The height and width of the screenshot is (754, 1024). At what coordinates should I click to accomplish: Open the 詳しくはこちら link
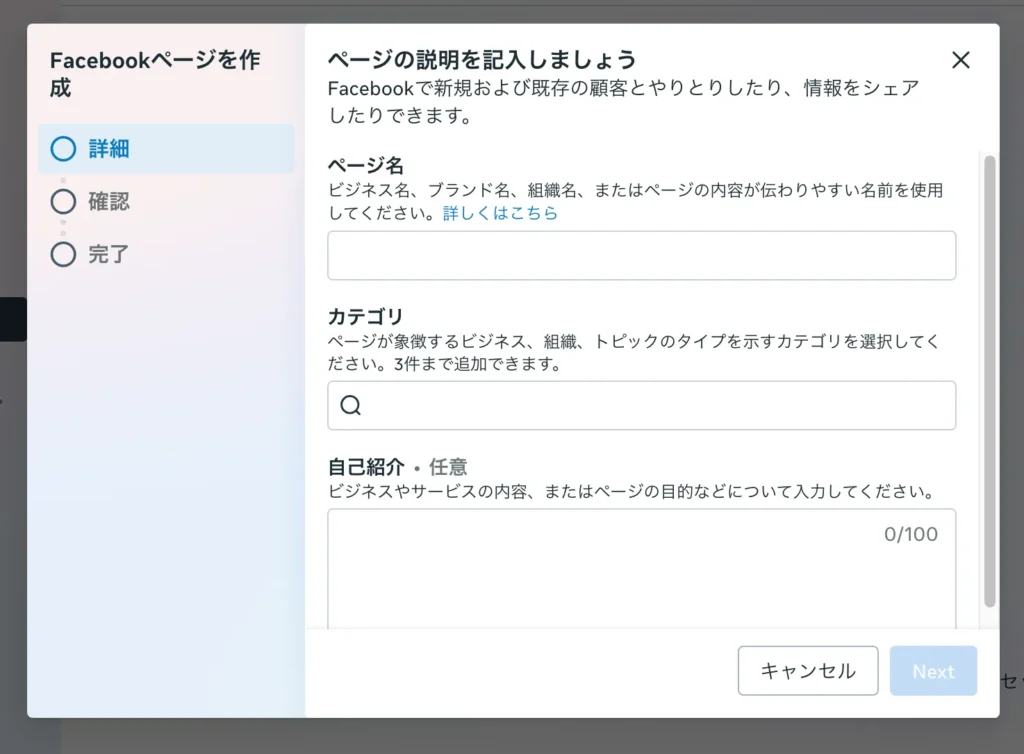click(x=500, y=213)
